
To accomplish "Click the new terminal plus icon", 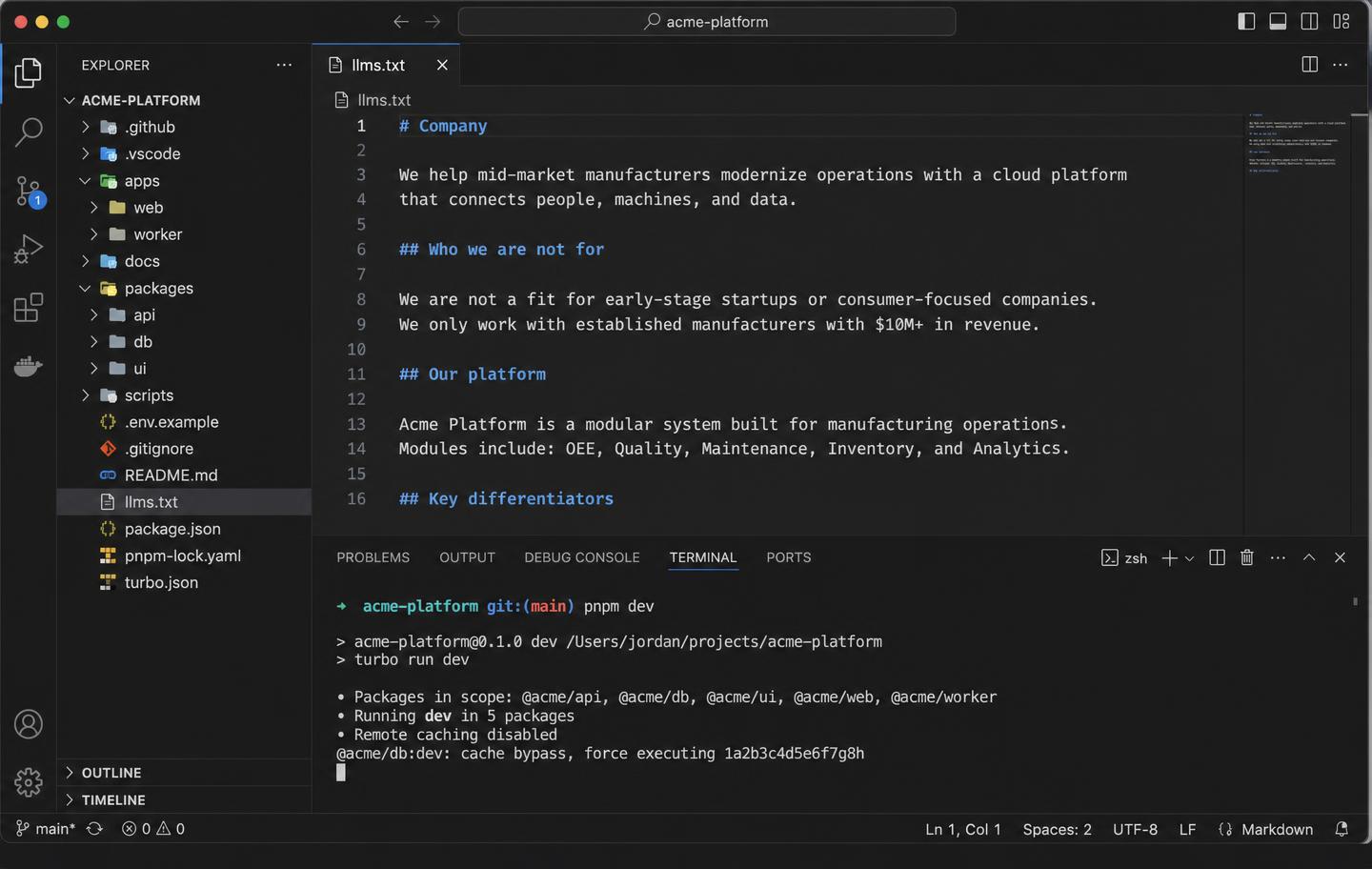I will coord(1169,558).
